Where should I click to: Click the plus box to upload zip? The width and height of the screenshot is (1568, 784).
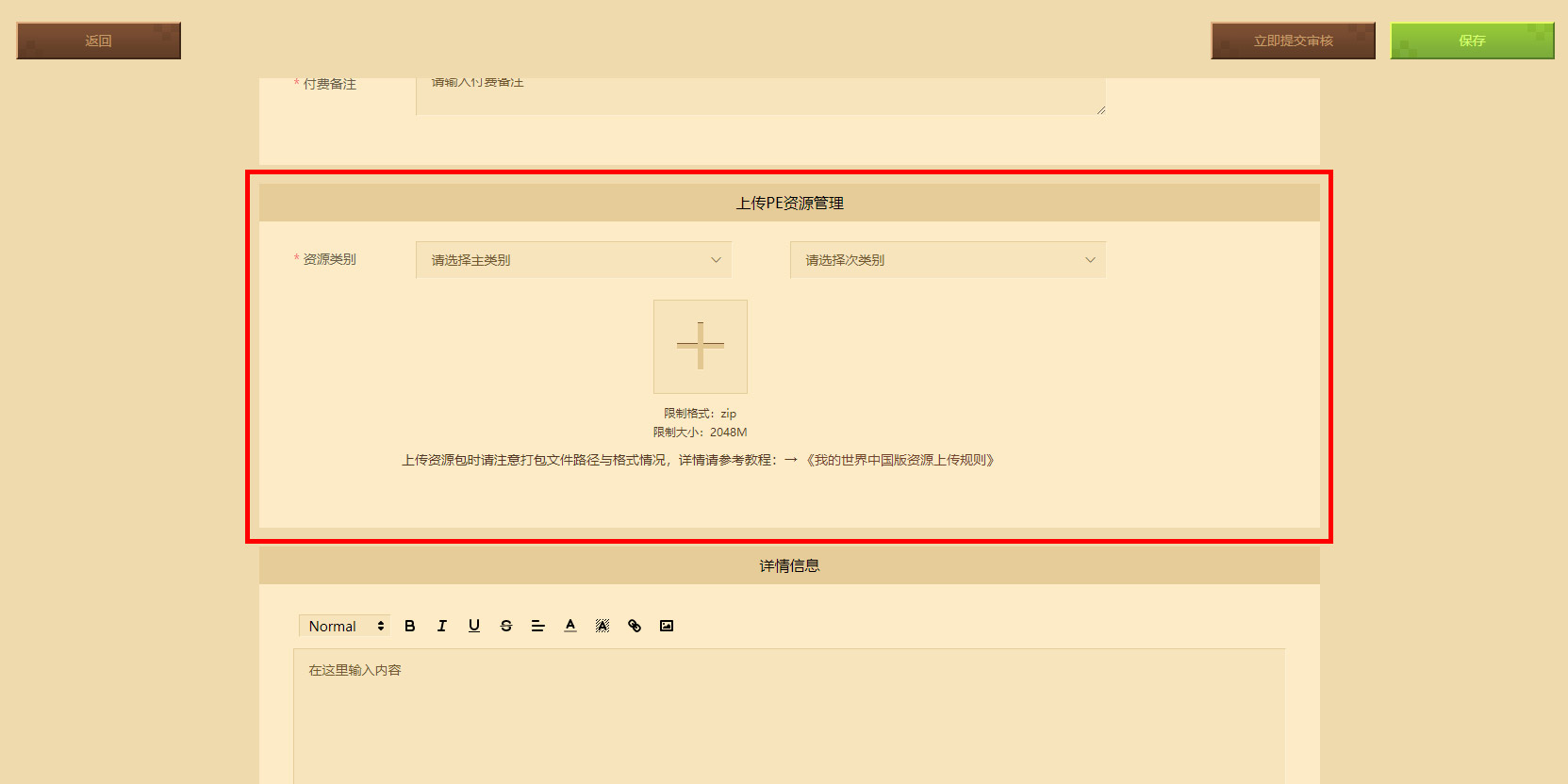tap(701, 347)
